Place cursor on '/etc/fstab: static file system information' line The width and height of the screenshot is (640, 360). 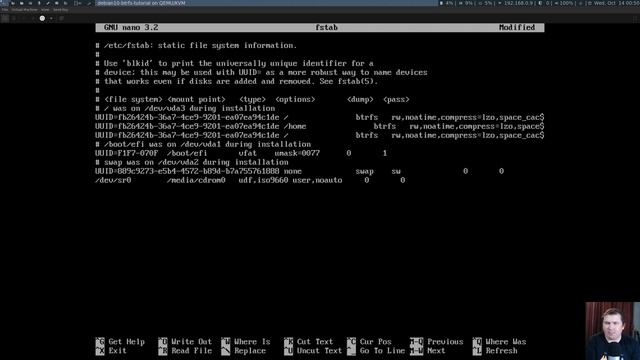coord(196,45)
